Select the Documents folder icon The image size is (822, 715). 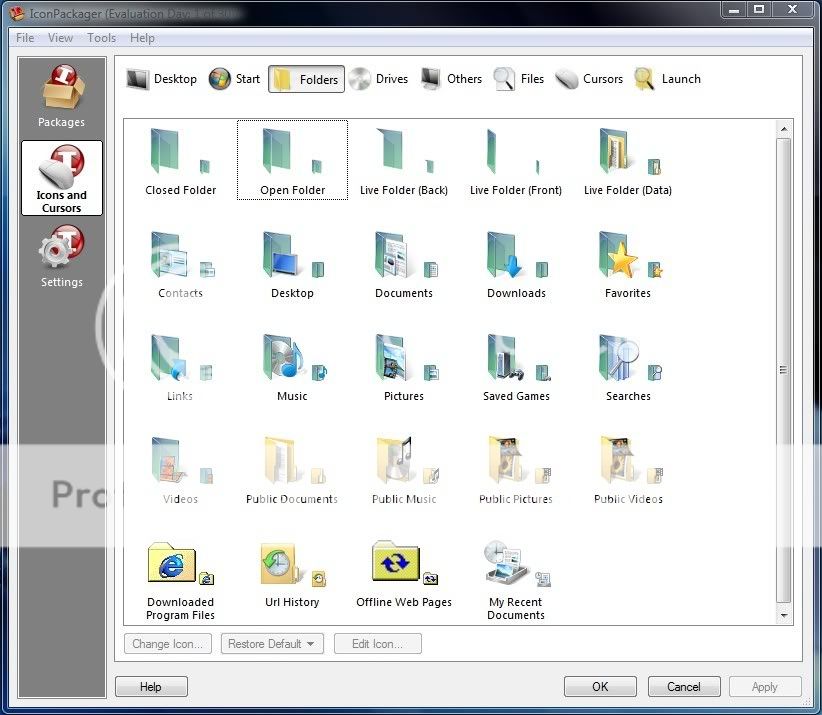[404, 263]
